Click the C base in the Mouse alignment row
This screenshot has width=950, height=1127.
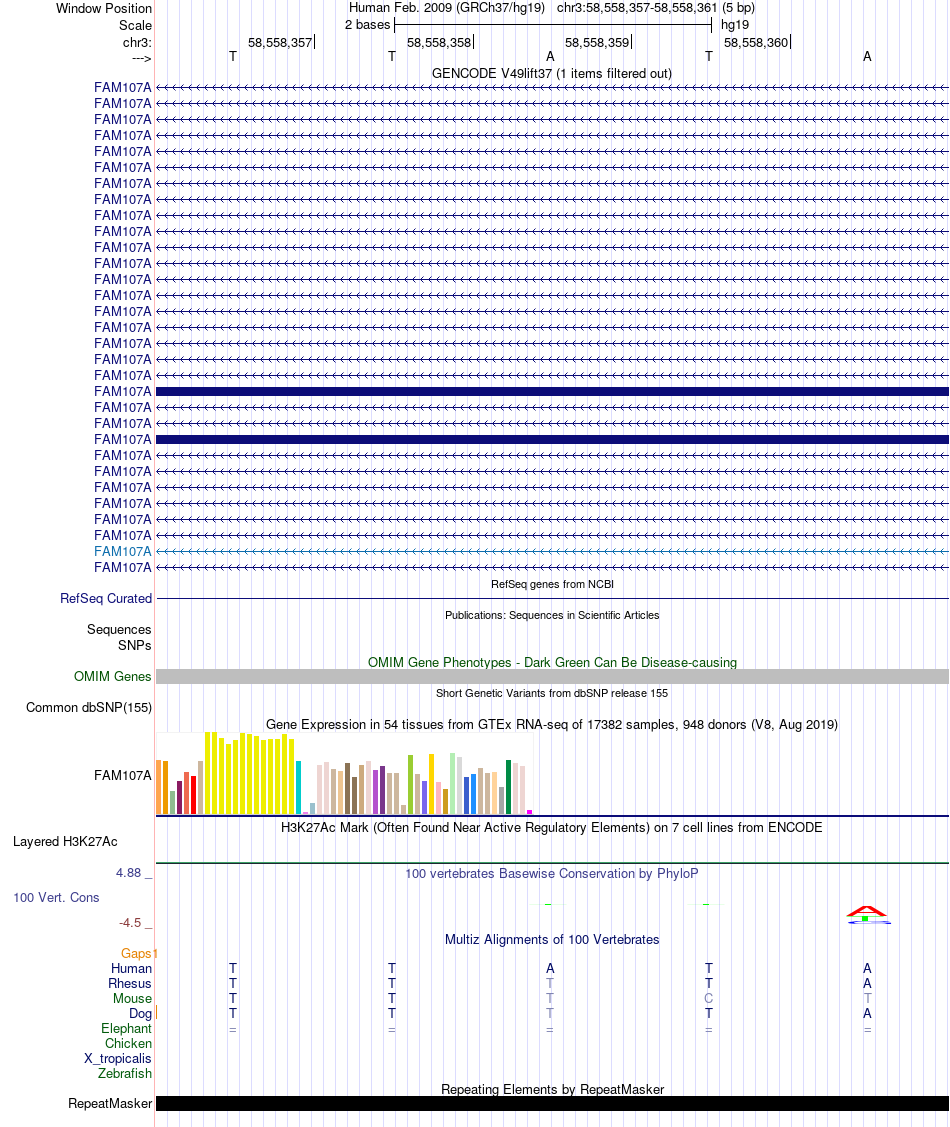[709, 998]
